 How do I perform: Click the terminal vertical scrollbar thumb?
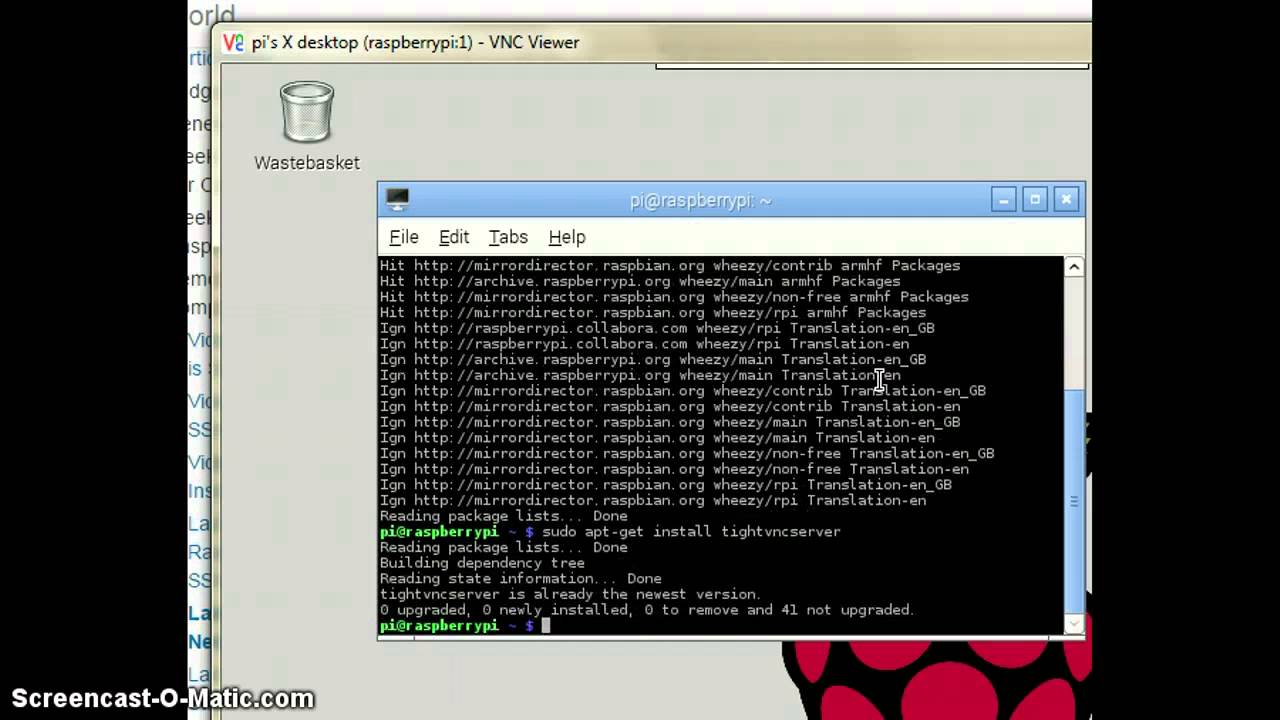tap(1074, 500)
